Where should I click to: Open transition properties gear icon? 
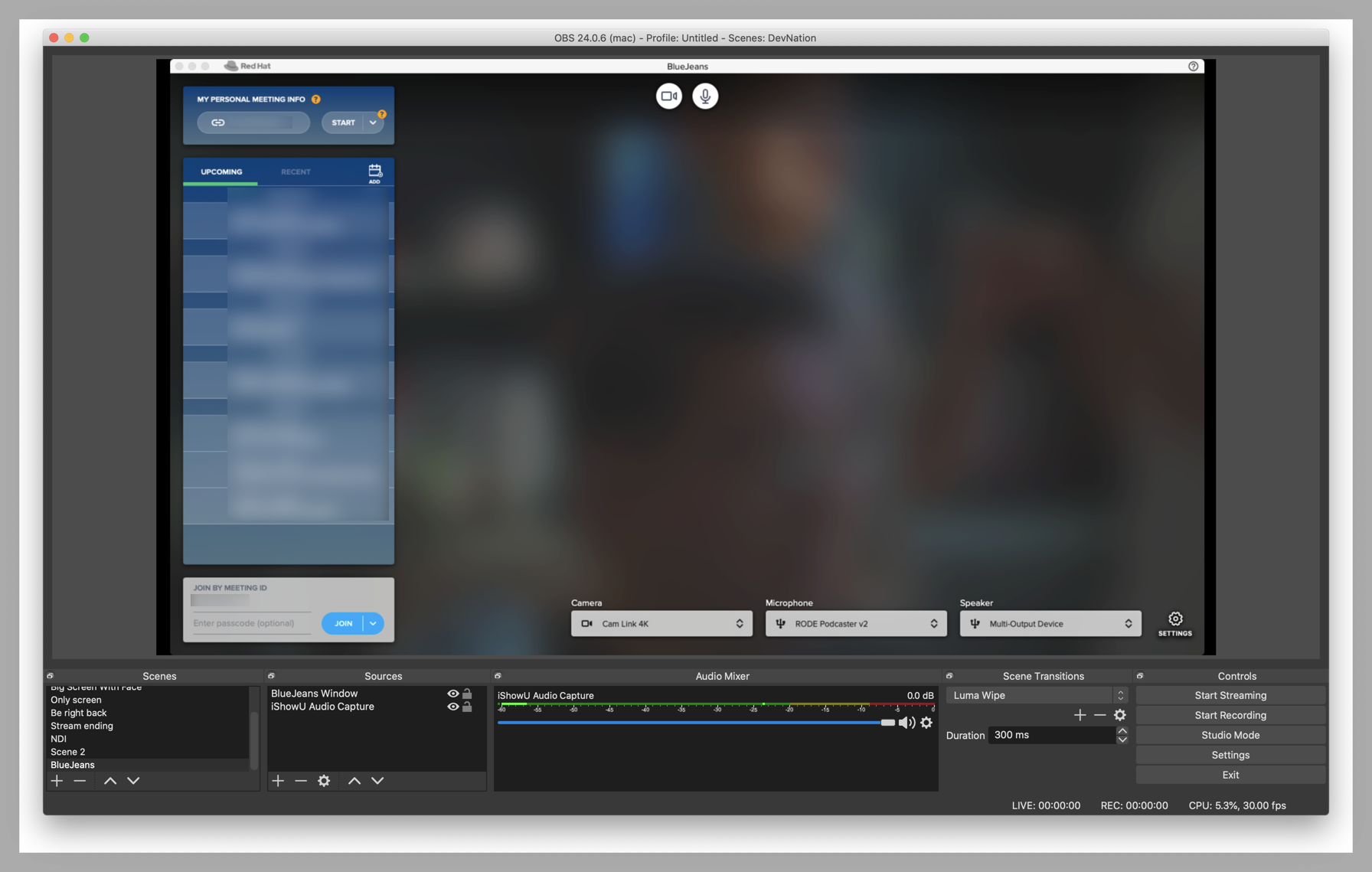tap(1120, 714)
